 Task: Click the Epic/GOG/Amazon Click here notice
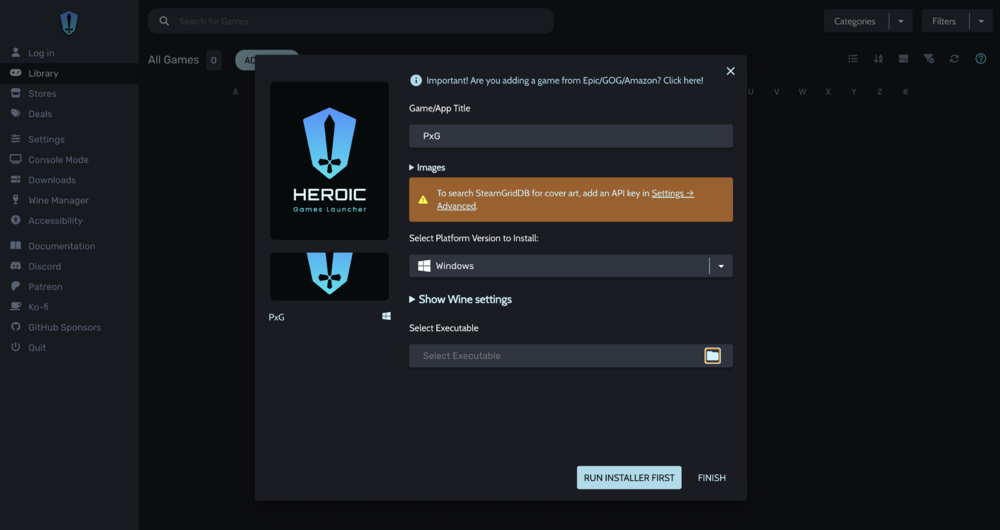[x=564, y=80]
